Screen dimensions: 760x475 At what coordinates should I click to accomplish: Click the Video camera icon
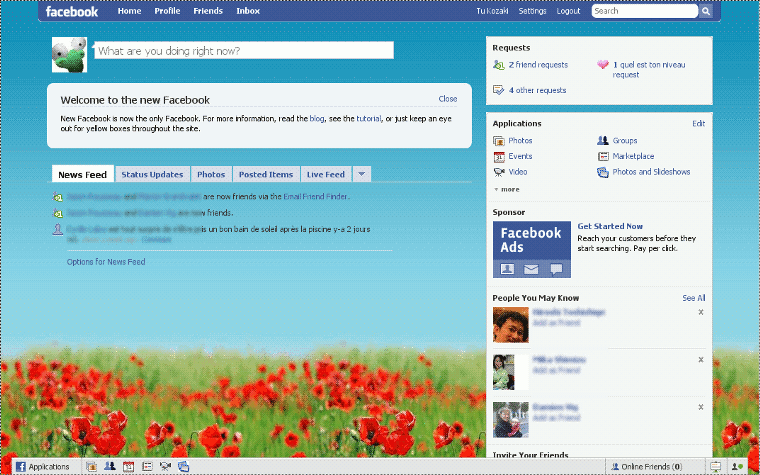pos(499,172)
